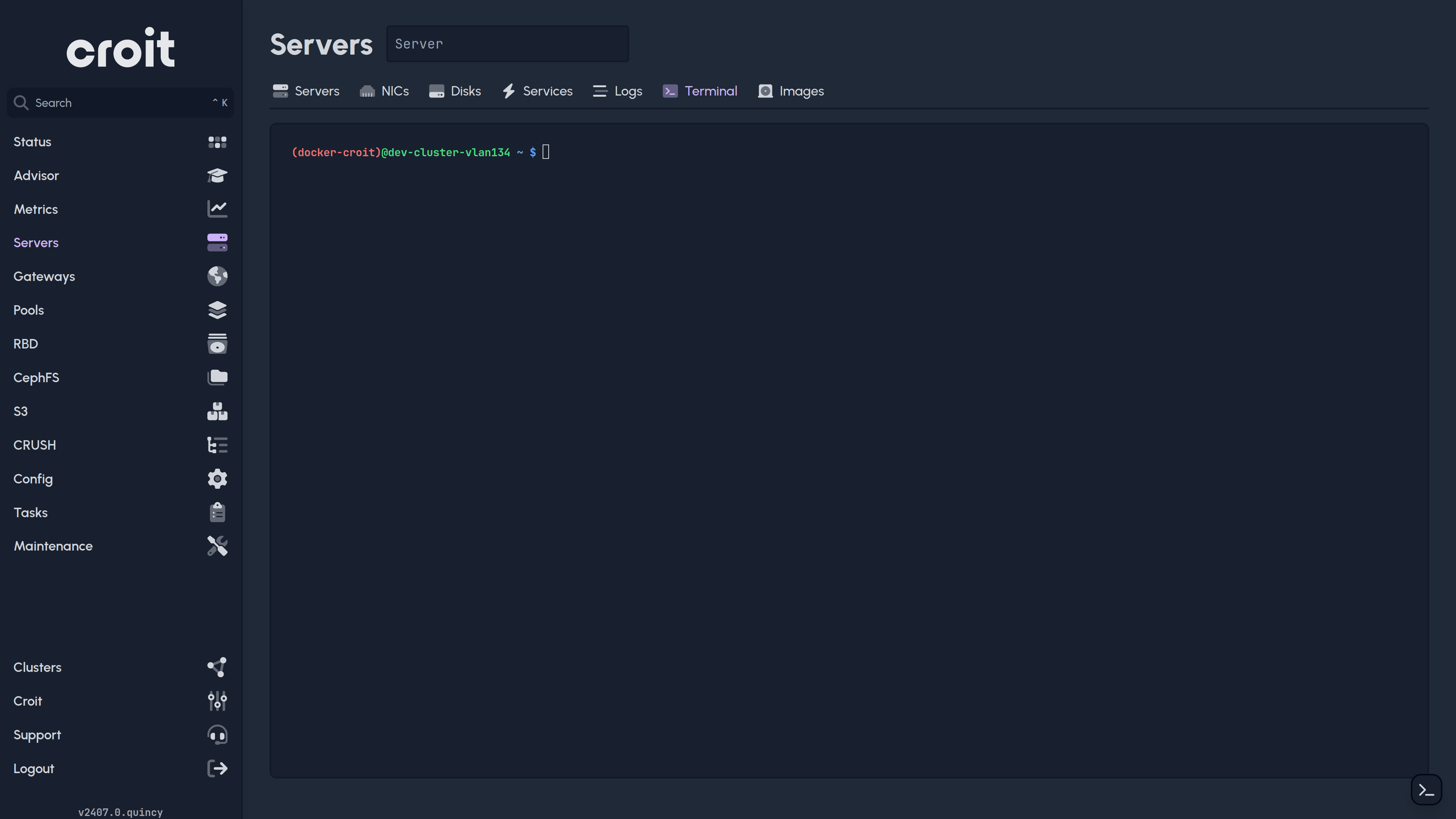Click the Croit sliders settings icon
The height and width of the screenshot is (819, 1456).
[x=217, y=701]
